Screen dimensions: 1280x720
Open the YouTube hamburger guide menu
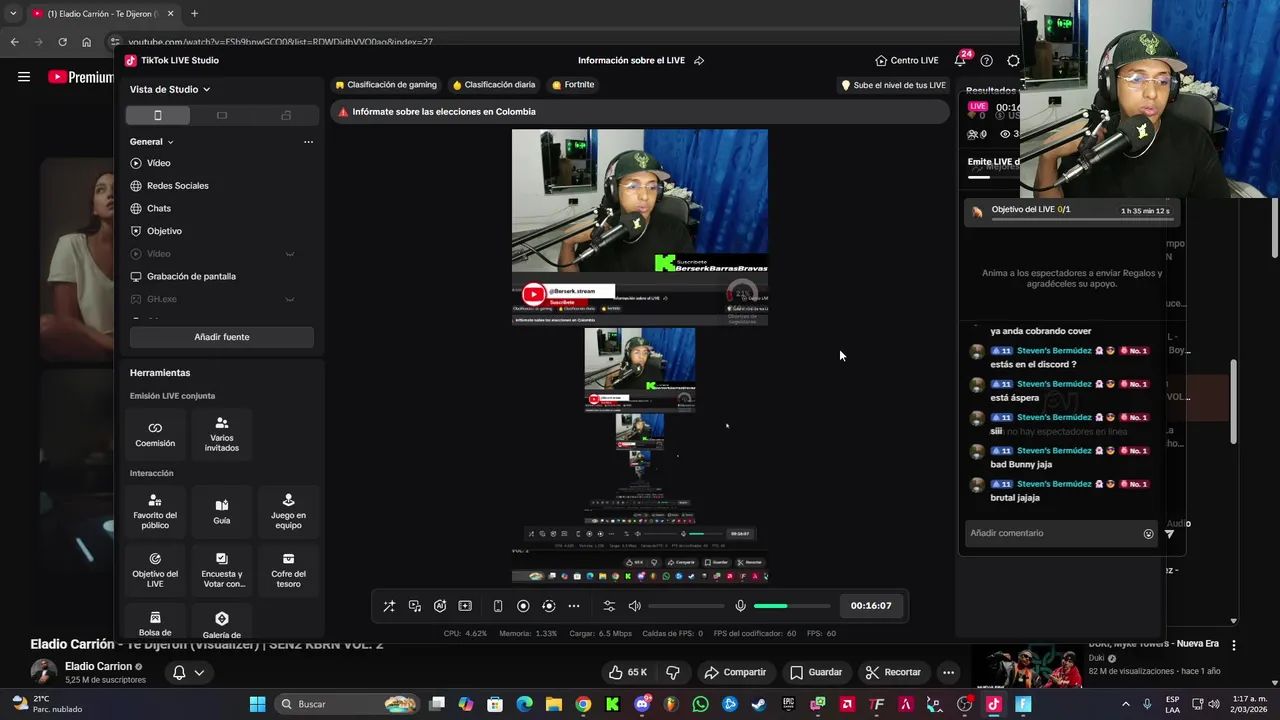(x=24, y=77)
